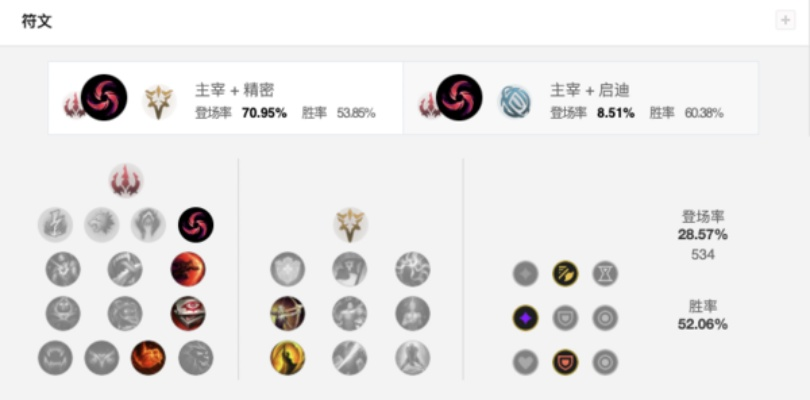The width and height of the screenshot is (810, 400).
Task: Click the Legend: Alacrity rune with bow
Action: [288, 314]
